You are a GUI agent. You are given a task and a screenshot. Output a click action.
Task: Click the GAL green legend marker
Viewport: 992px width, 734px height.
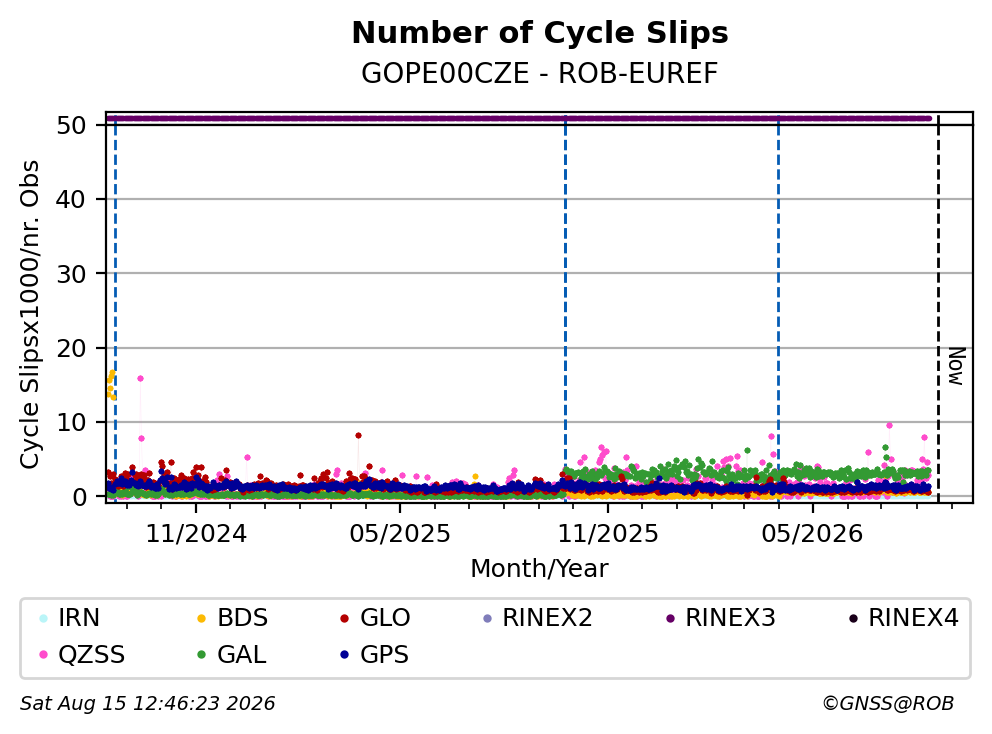[x=202, y=655]
